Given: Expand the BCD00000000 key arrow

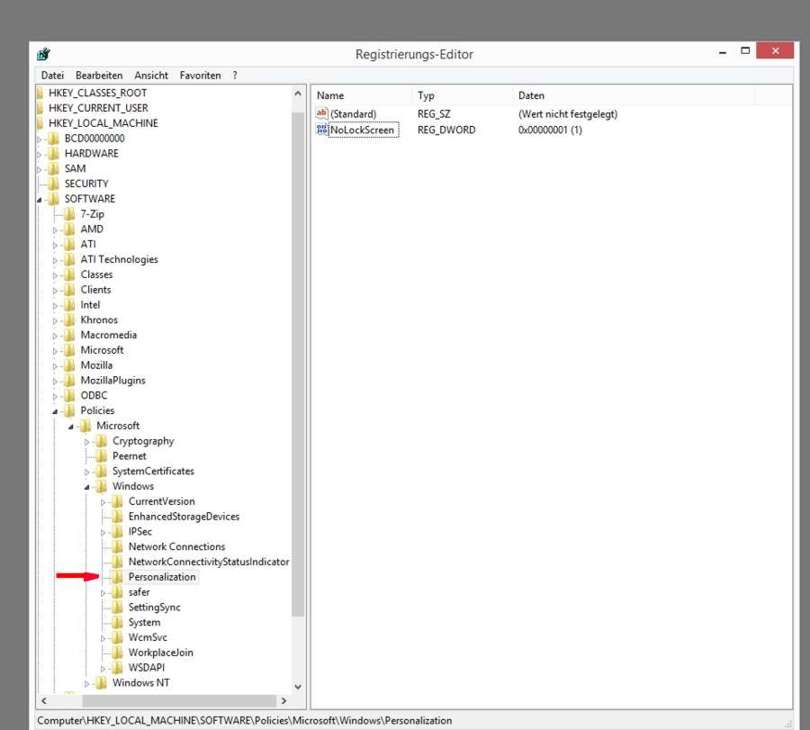Looking at the screenshot, I should click(39, 139).
